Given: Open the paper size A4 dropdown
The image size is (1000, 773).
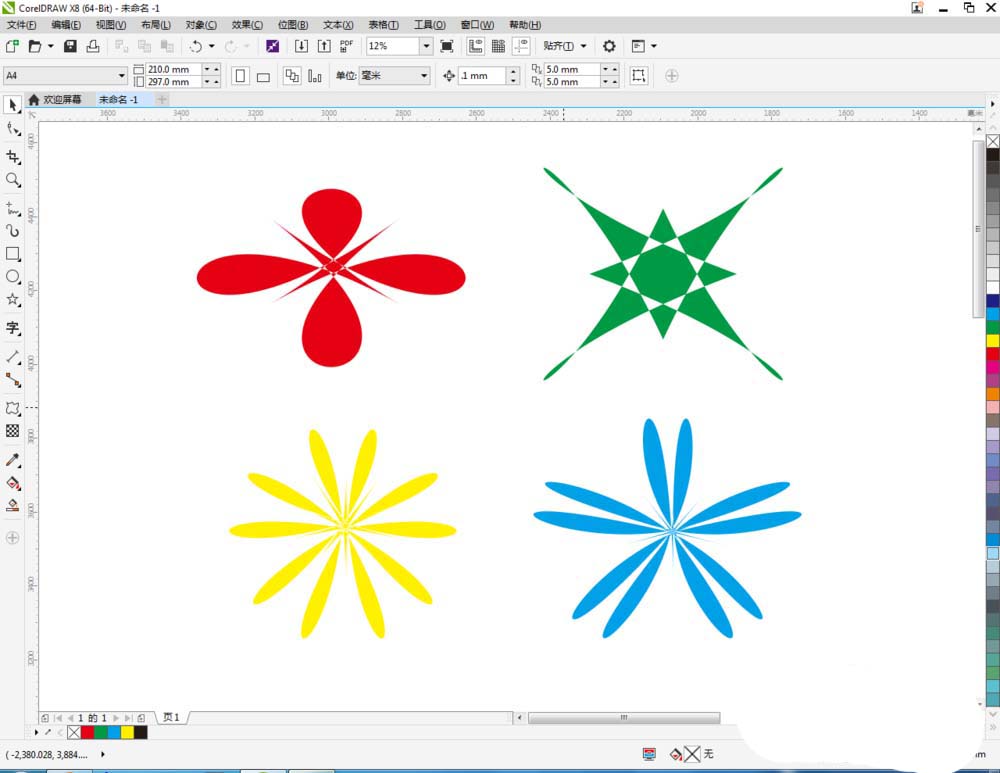Looking at the screenshot, I should tap(122, 76).
